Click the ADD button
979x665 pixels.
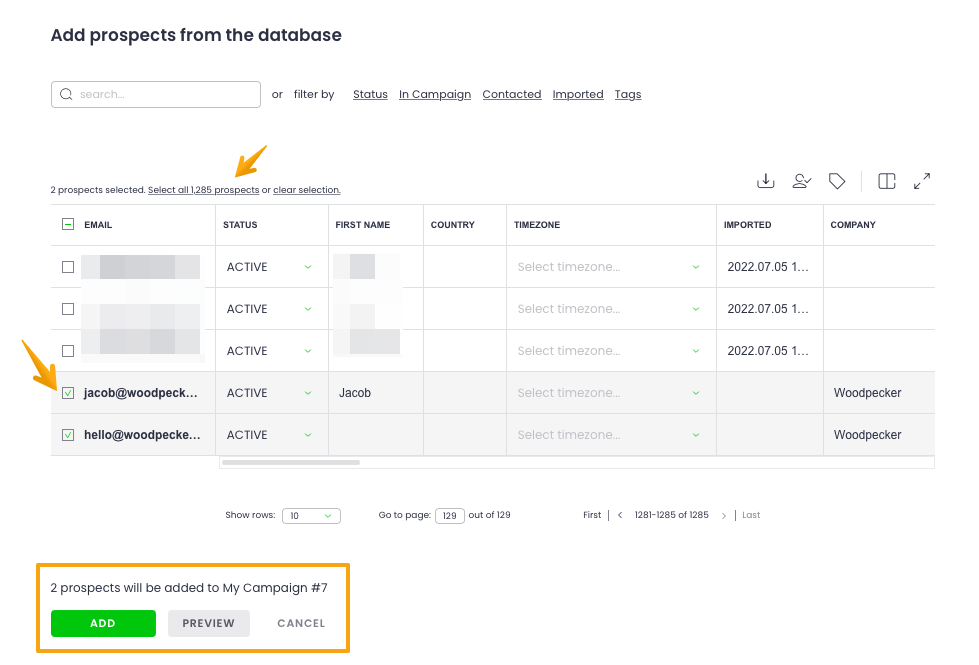[103, 623]
